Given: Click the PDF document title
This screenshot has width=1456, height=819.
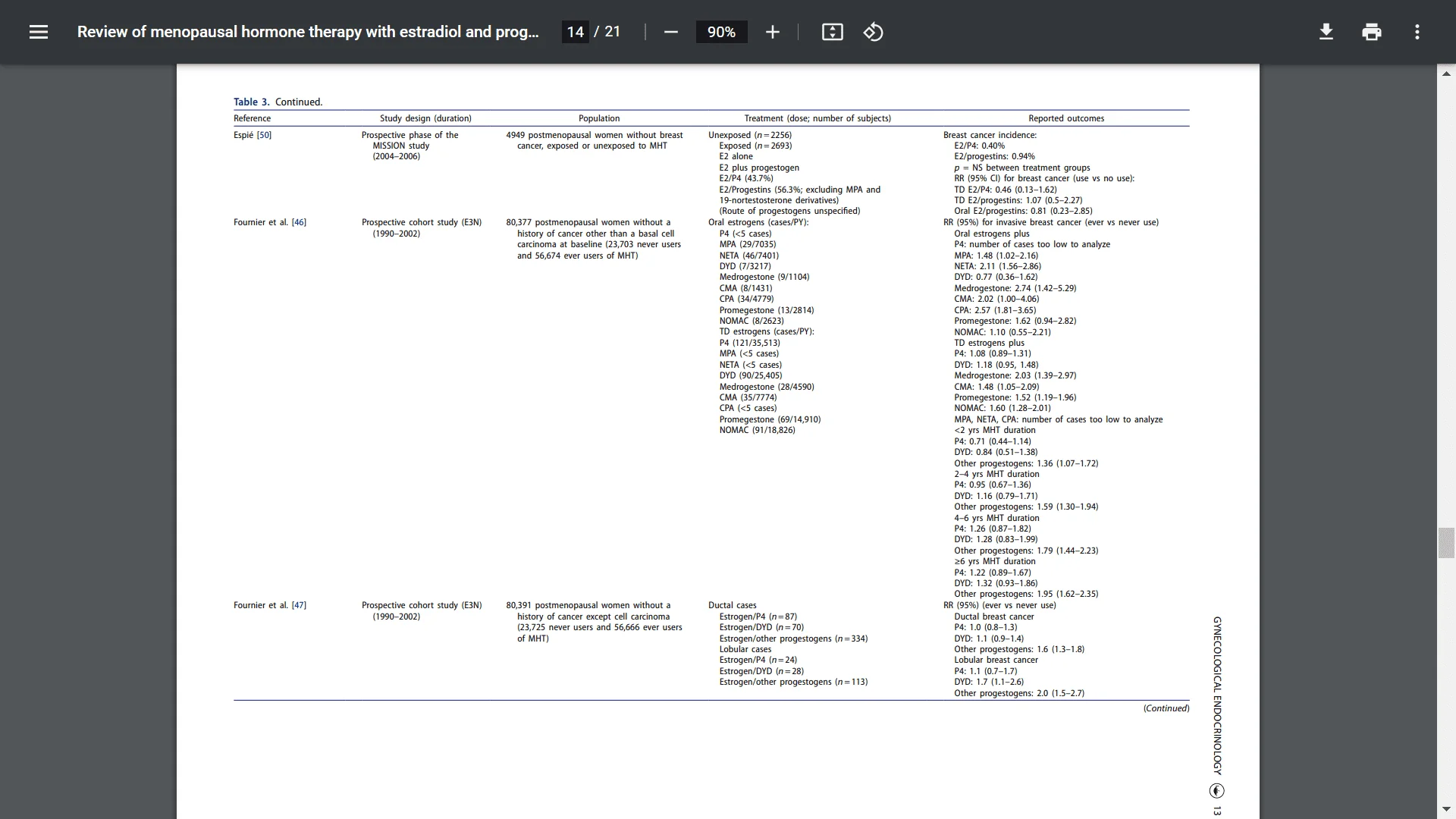Looking at the screenshot, I should coord(308,32).
